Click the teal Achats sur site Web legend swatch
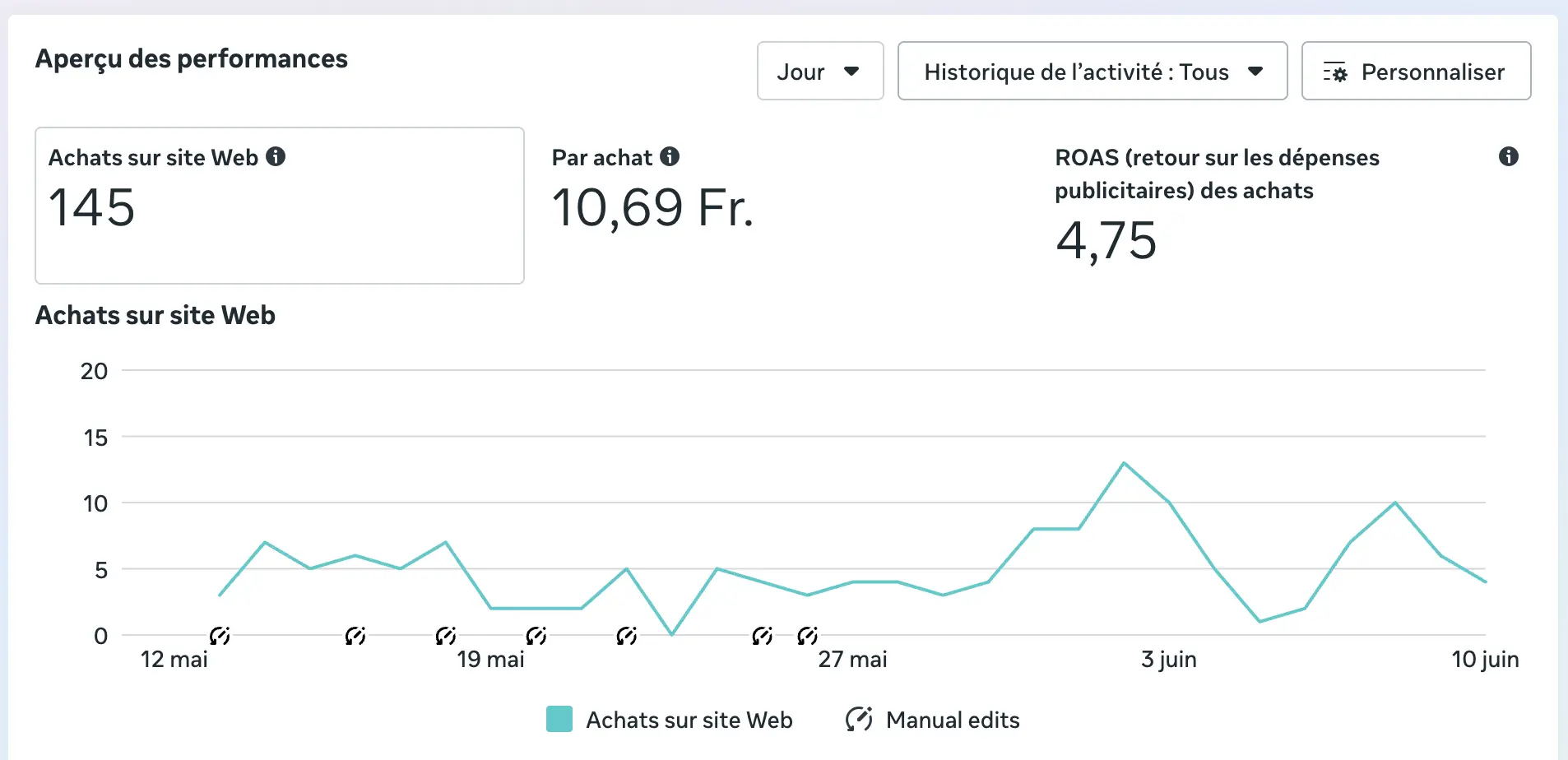This screenshot has height=760, width=1568. (559, 719)
